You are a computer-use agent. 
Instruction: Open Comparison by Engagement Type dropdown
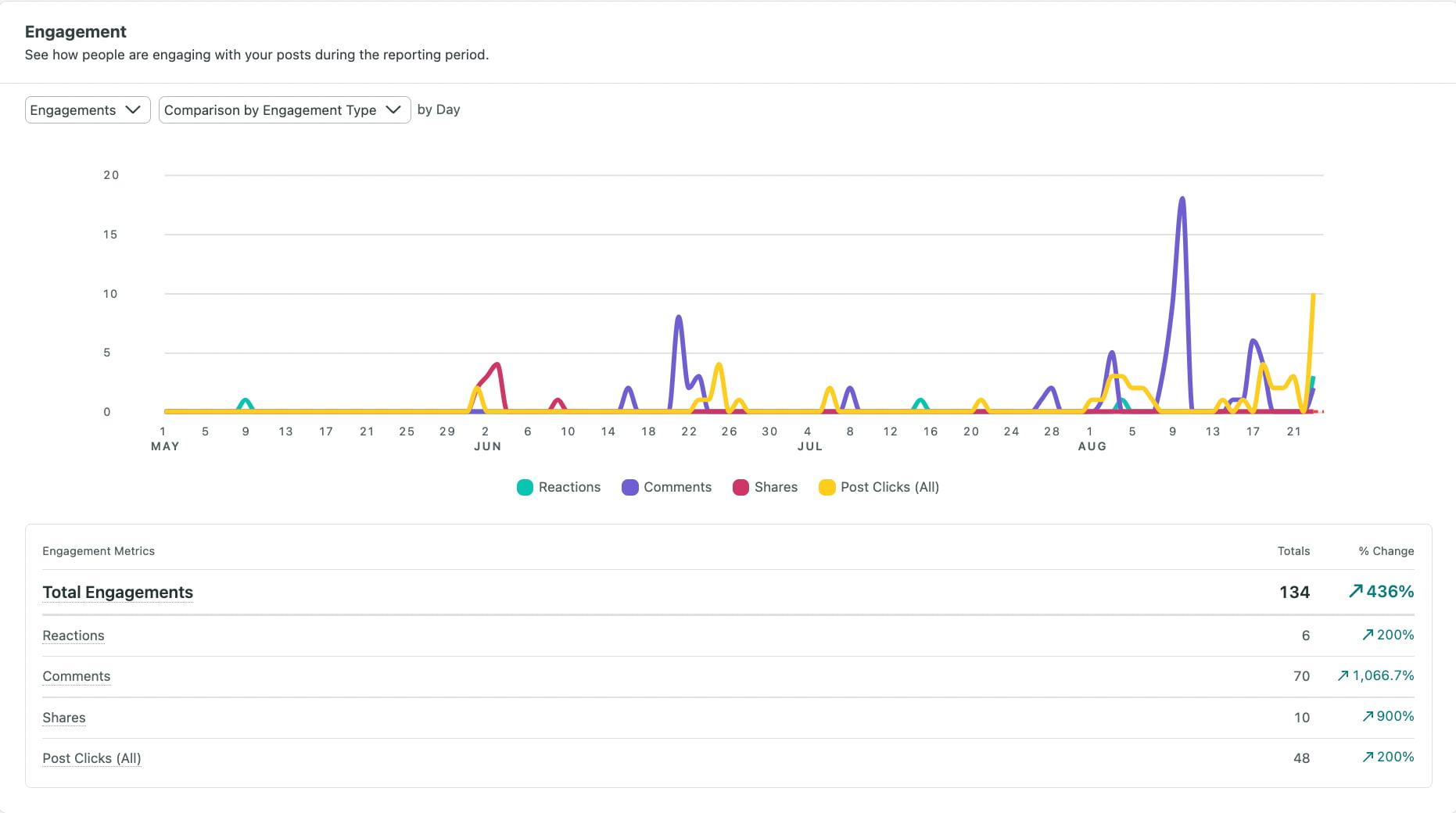285,110
